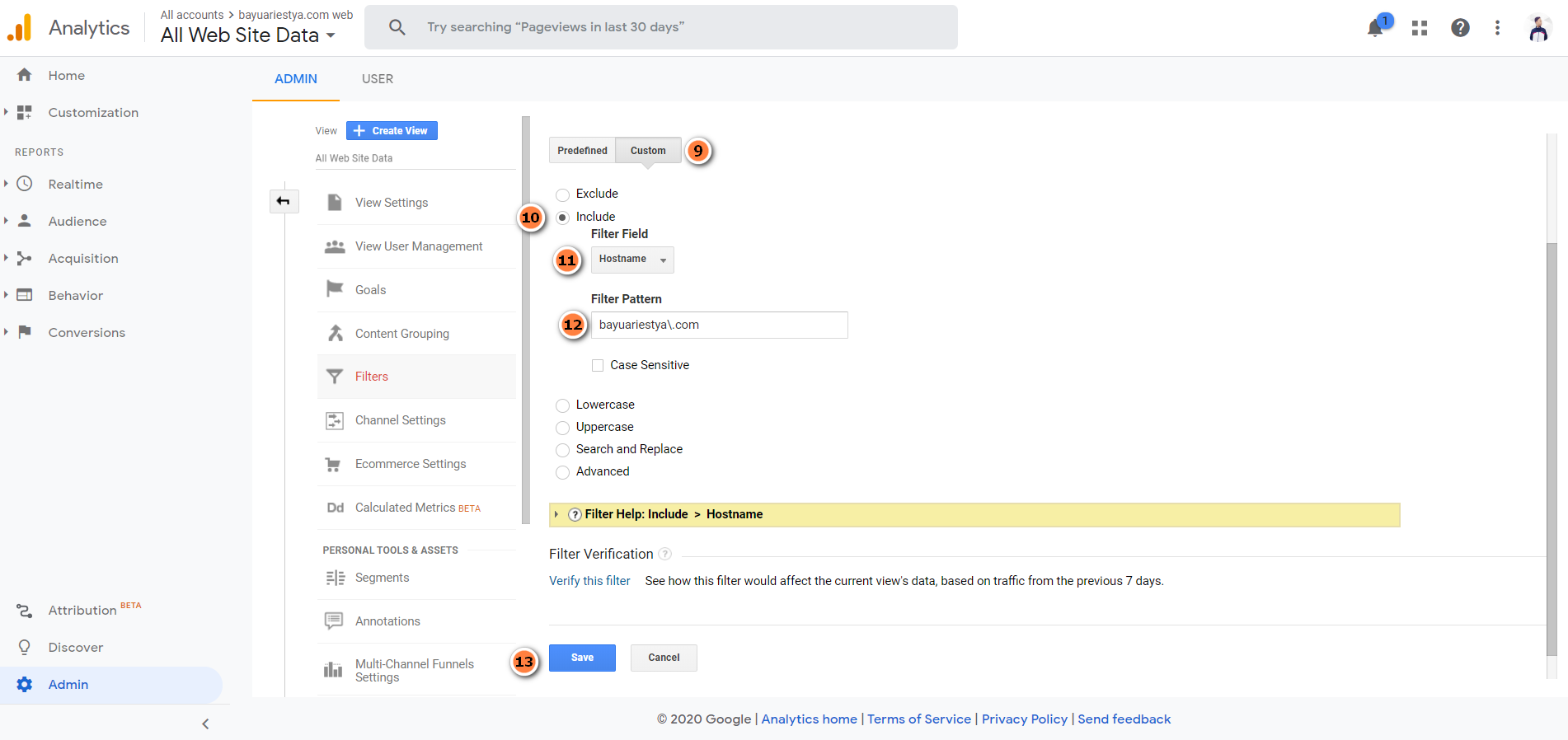
Task: Click the search magnifier icon
Action: click(x=397, y=27)
